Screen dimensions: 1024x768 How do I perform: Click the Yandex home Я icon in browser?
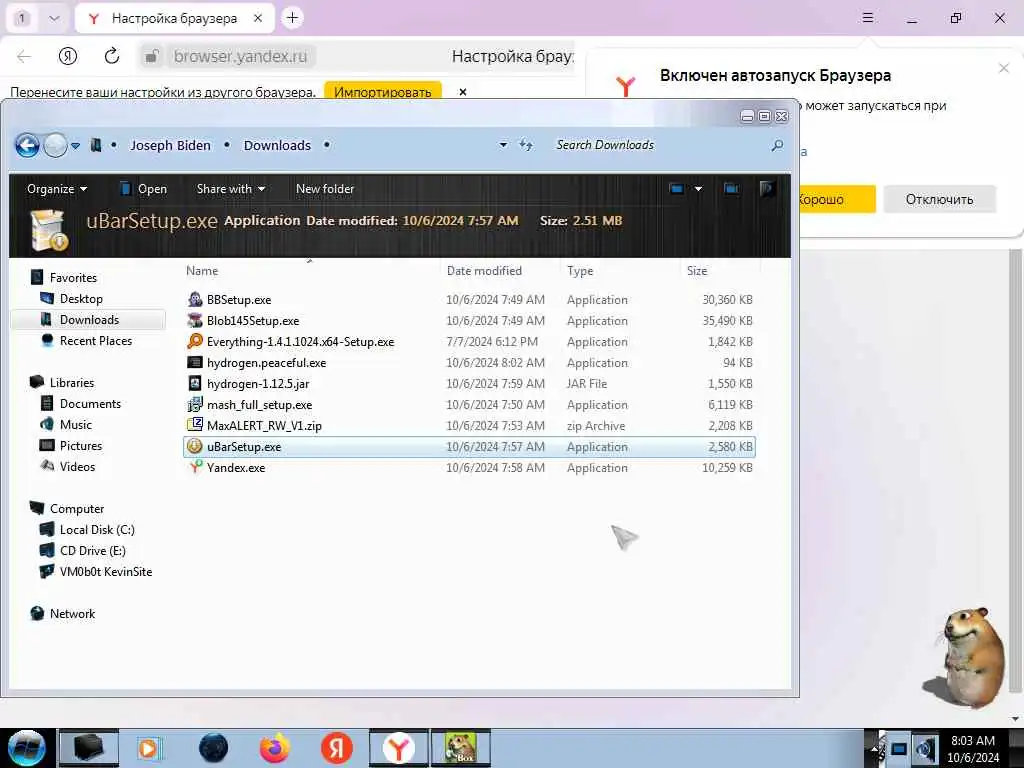(68, 56)
